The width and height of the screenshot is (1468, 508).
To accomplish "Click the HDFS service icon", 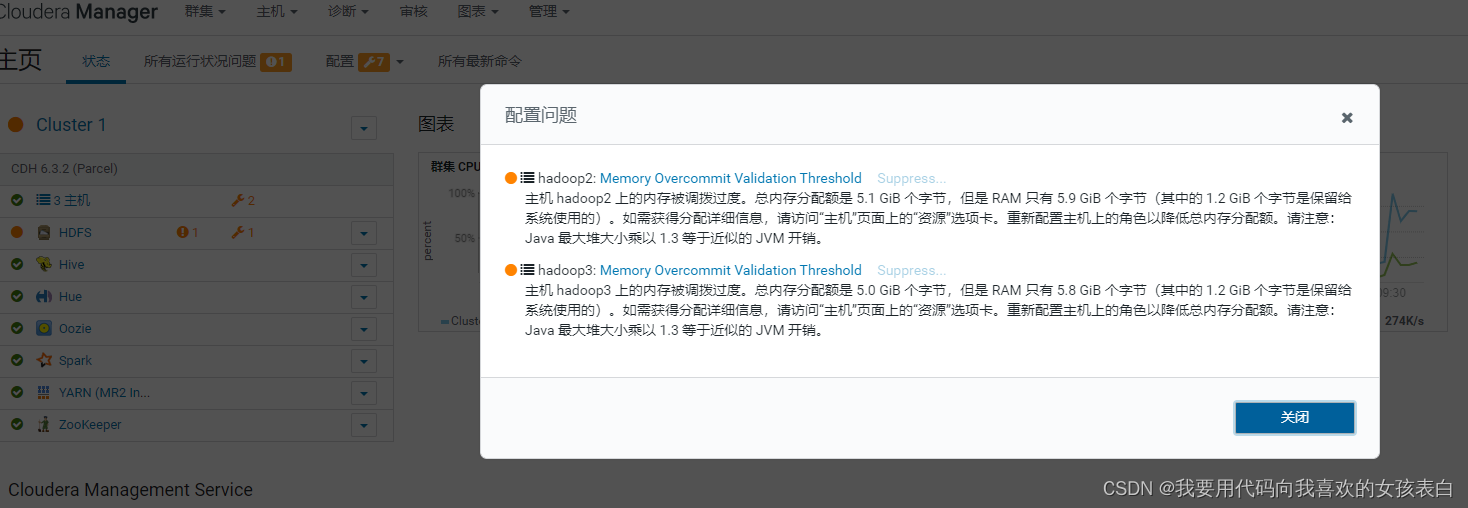I will tap(44, 233).
